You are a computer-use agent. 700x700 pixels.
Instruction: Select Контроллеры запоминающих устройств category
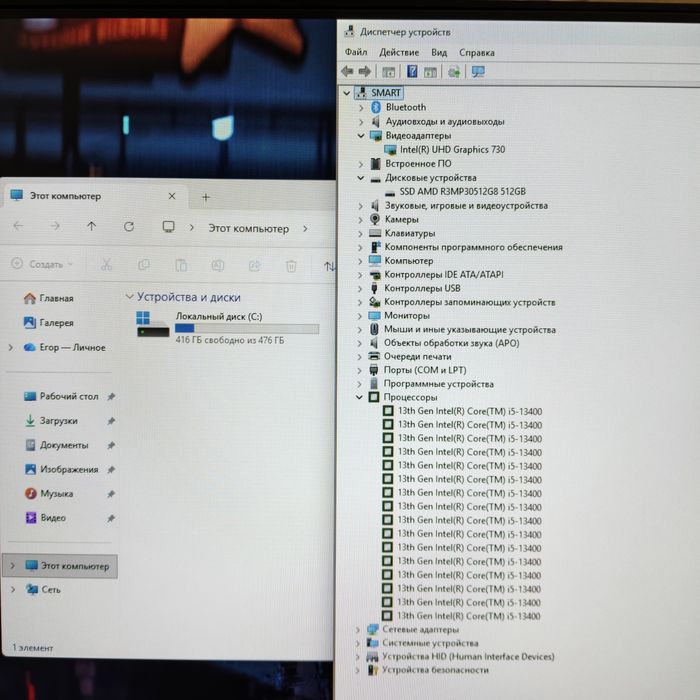pyautogui.click(x=470, y=302)
